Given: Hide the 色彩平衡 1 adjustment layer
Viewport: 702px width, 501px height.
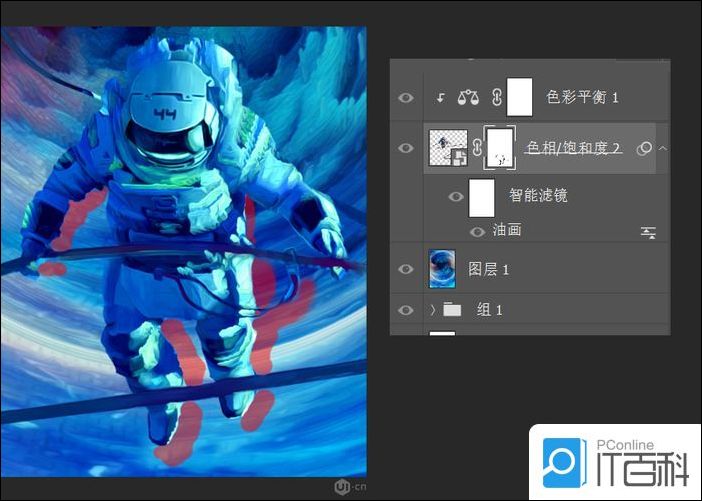Looking at the screenshot, I should pos(406,98).
